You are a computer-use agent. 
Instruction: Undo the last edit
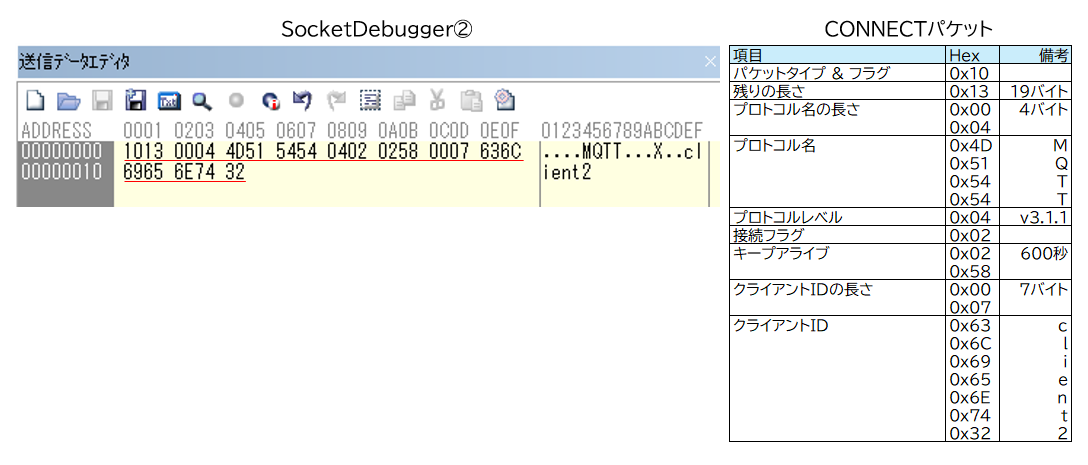302,101
